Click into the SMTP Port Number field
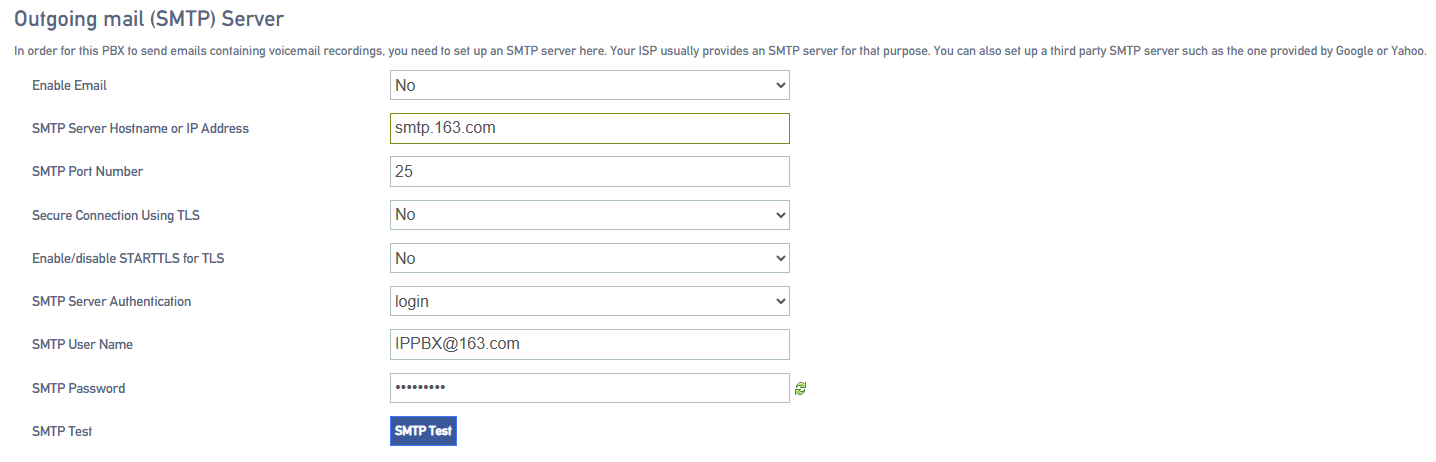Viewport: 1436px width, 462px height. (x=590, y=171)
